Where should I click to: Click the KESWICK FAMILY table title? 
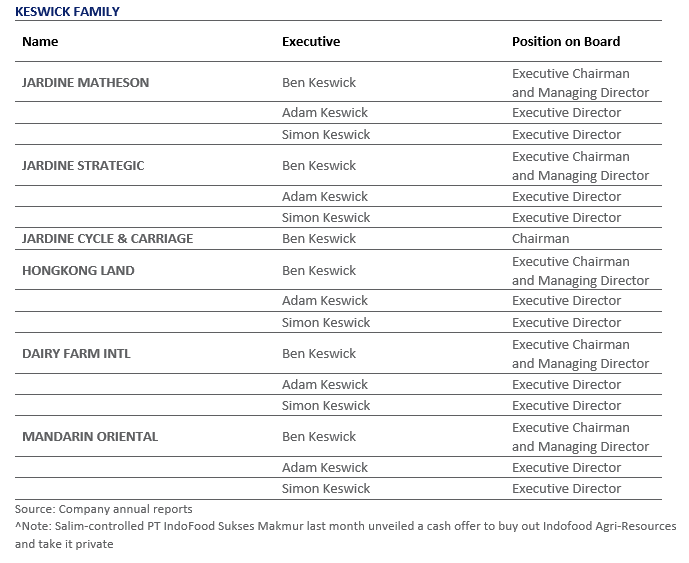pyautogui.click(x=67, y=11)
